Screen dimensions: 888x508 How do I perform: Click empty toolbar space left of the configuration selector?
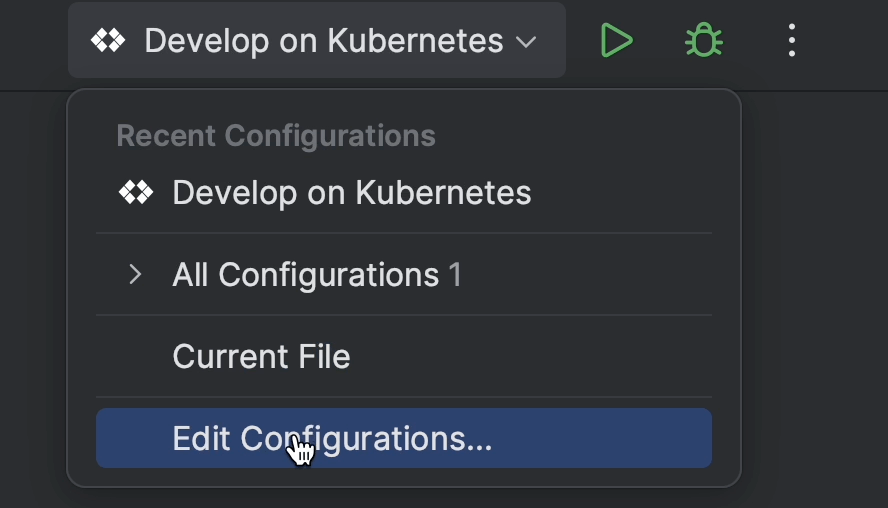click(x=32, y=41)
